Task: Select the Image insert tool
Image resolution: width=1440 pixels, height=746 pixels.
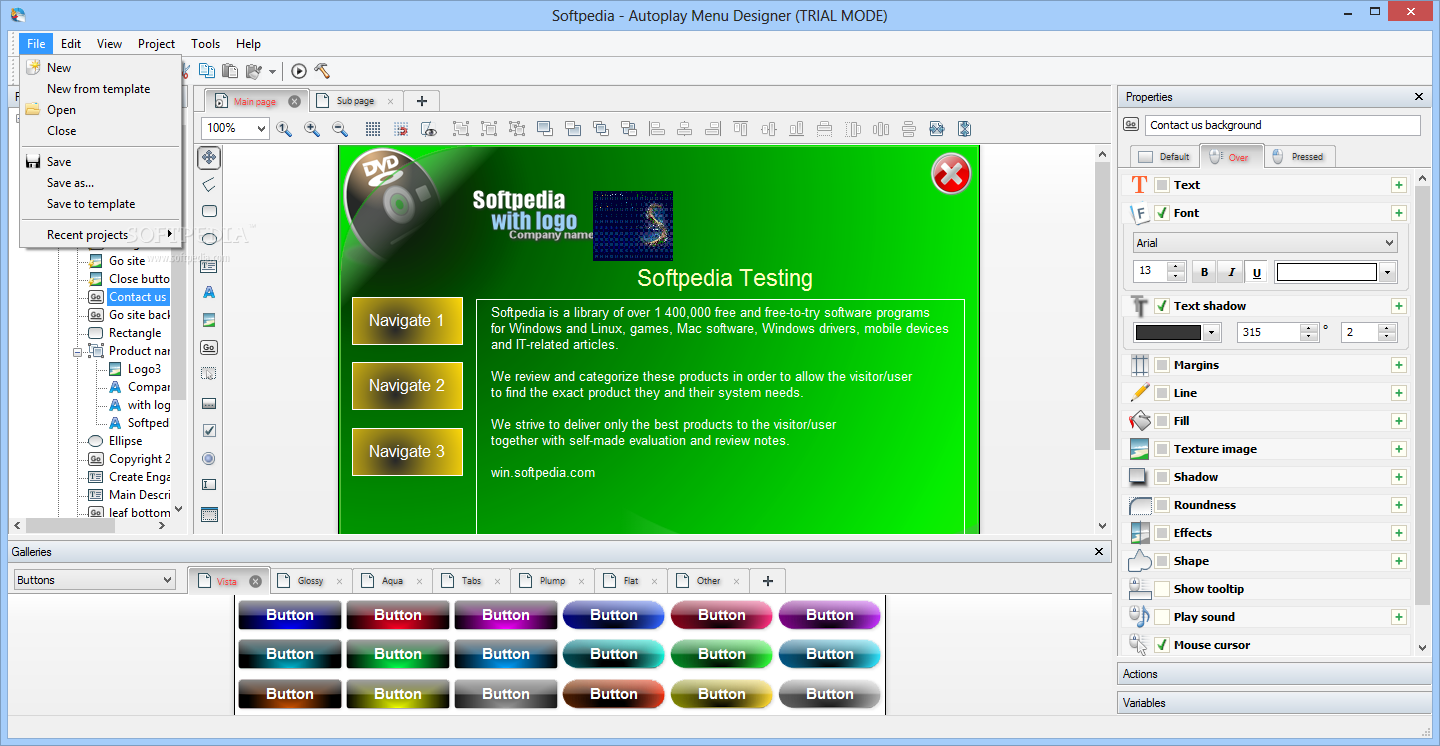Action: point(209,321)
